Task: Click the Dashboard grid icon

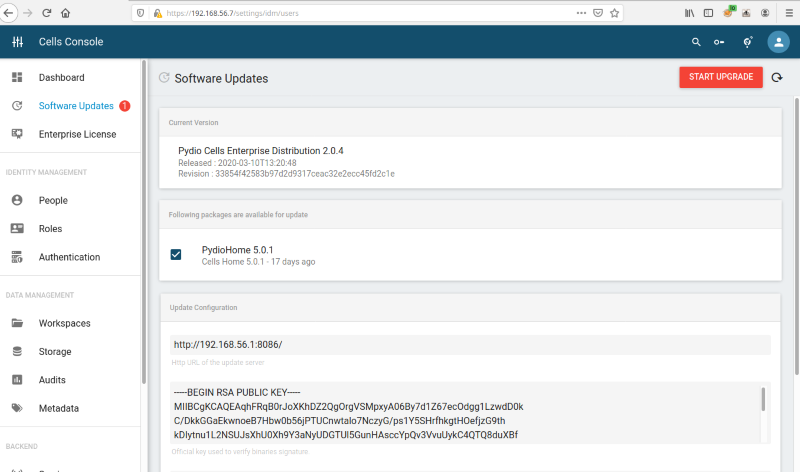Action: click(17, 77)
